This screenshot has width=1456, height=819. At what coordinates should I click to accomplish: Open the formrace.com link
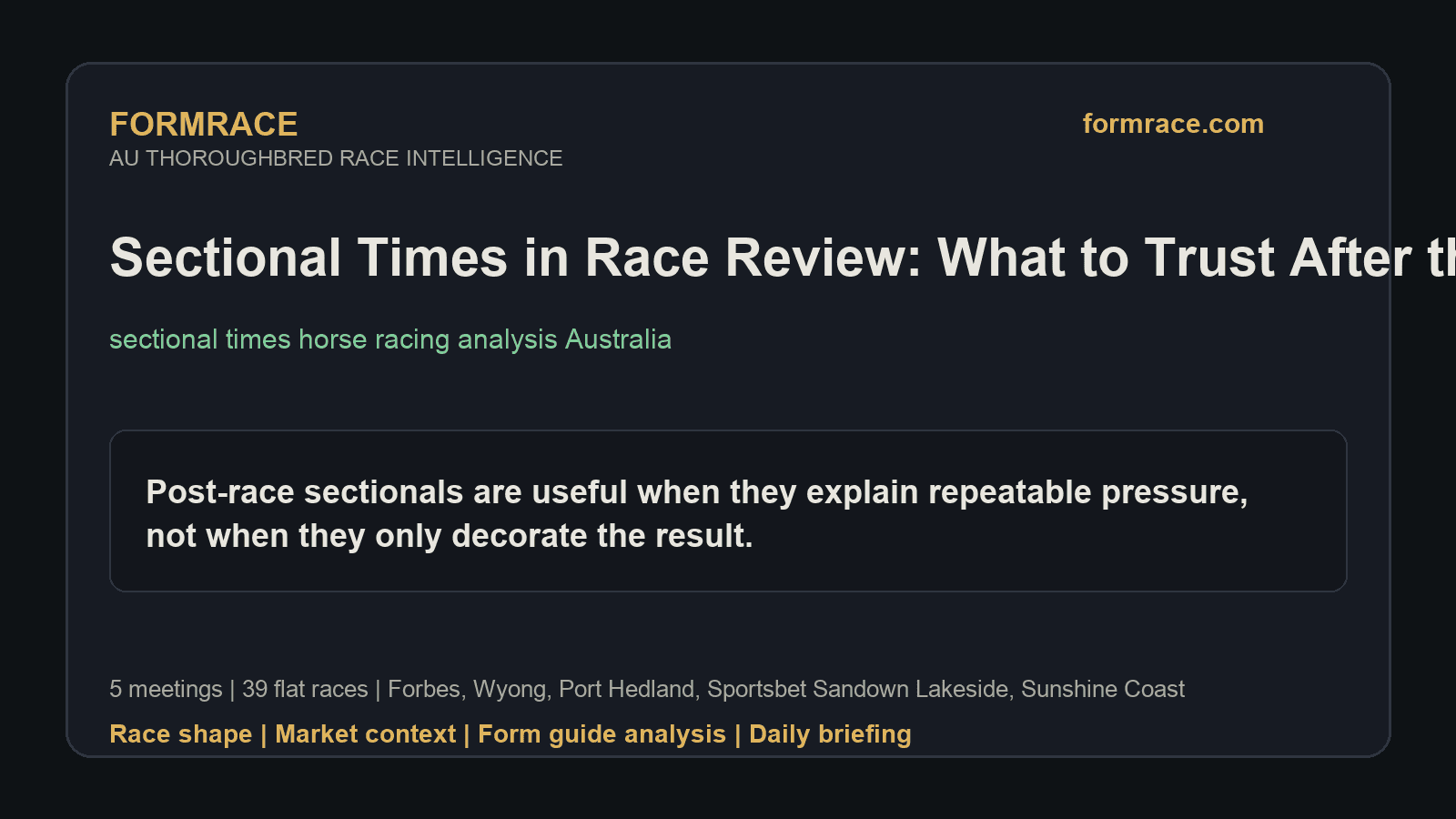tap(1173, 124)
